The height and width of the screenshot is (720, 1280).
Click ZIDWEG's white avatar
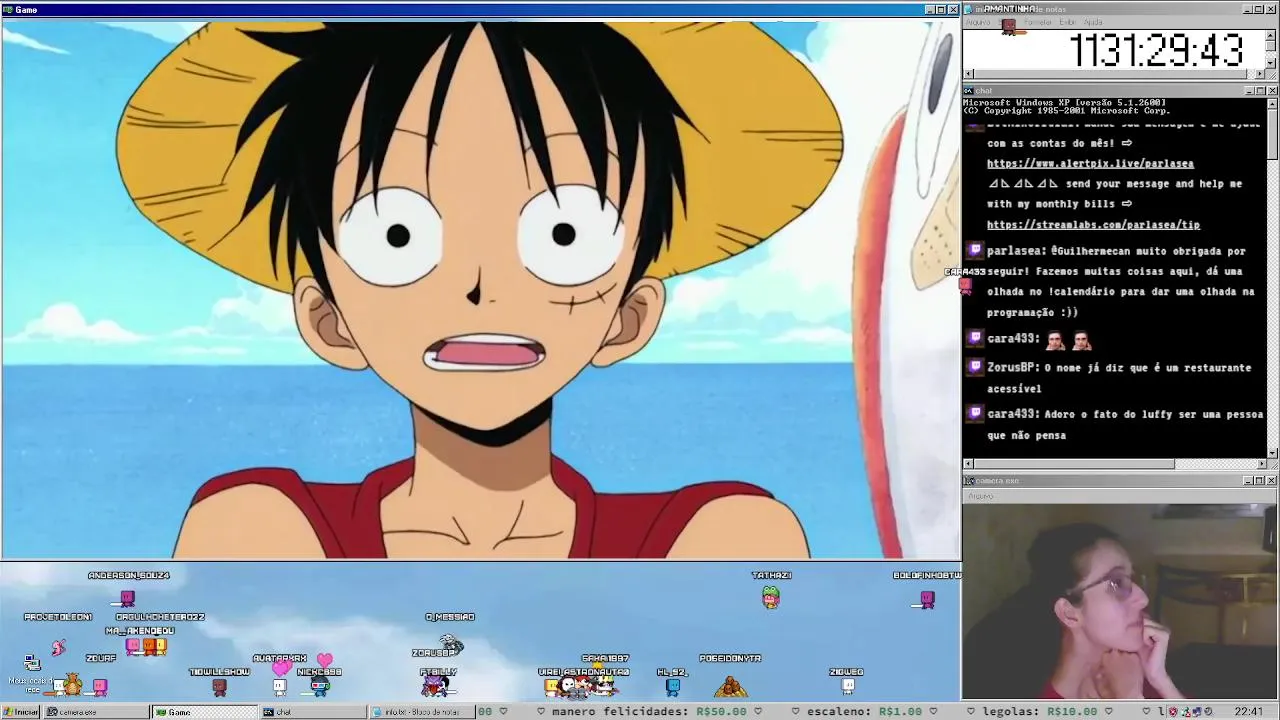848,686
